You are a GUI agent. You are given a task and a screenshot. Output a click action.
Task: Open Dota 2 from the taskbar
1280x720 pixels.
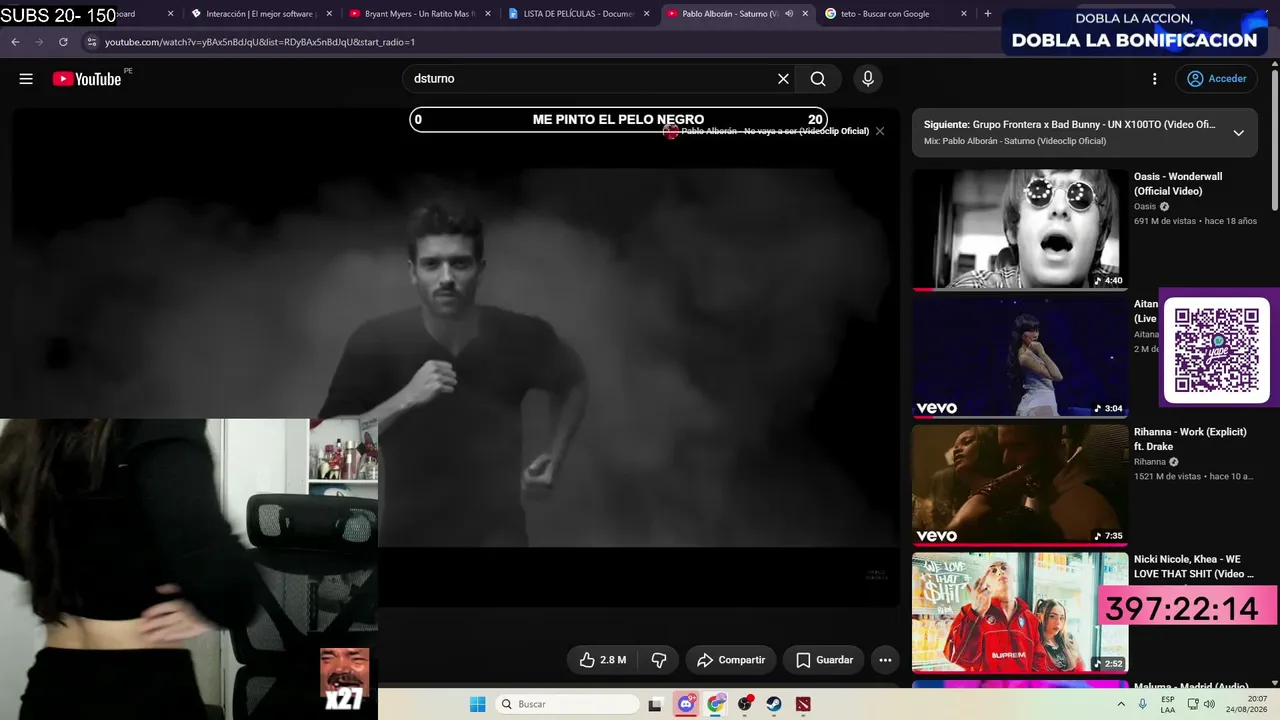click(x=803, y=704)
